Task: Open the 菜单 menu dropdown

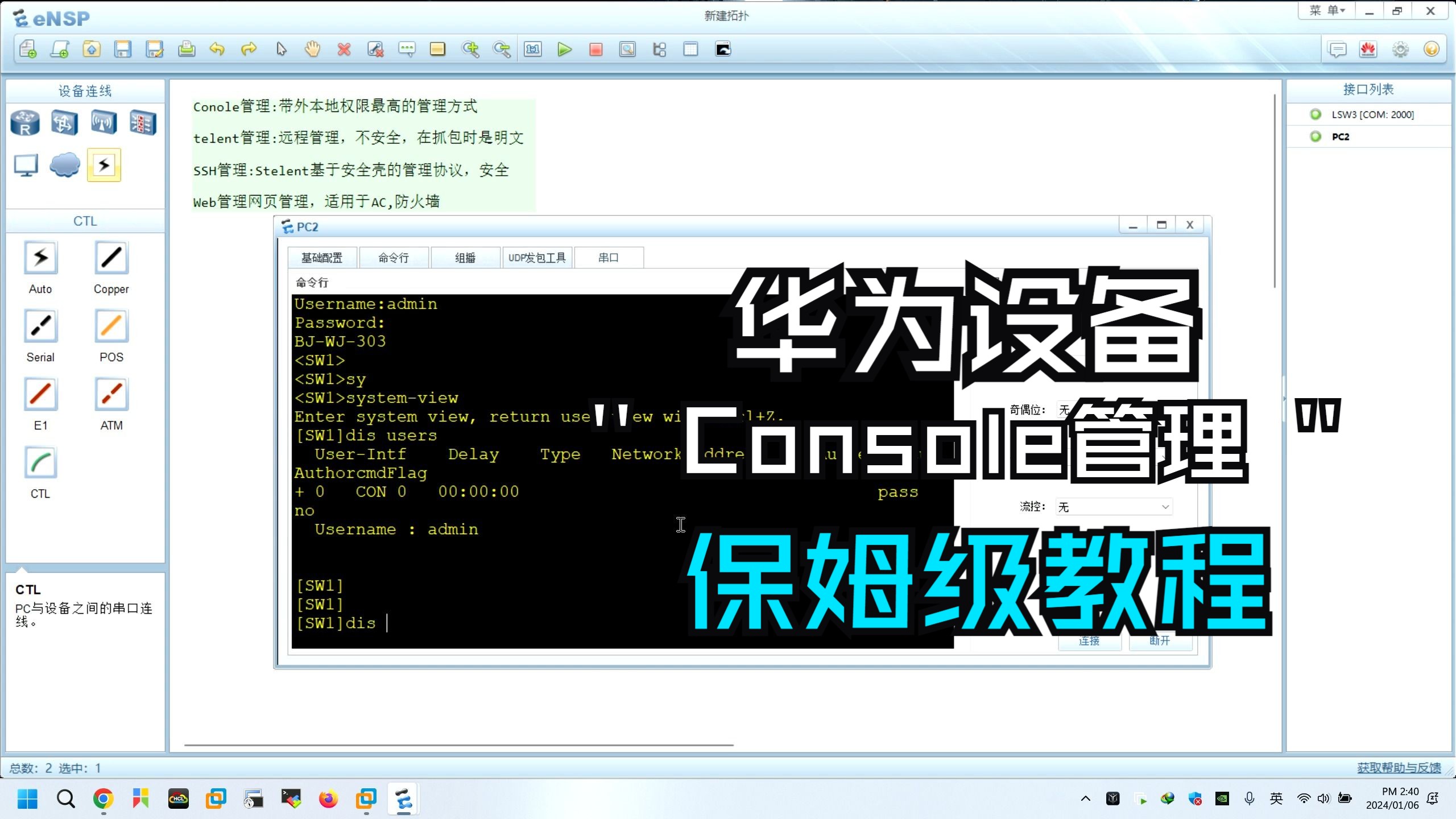Action: pyautogui.click(x=1327, y=10)
